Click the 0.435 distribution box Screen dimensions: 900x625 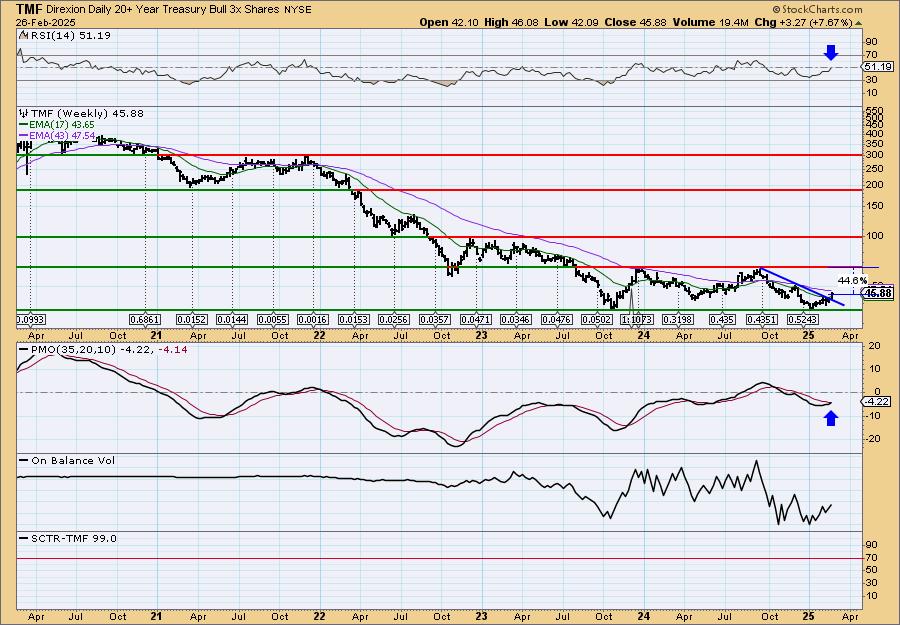(x=721, y=319)
